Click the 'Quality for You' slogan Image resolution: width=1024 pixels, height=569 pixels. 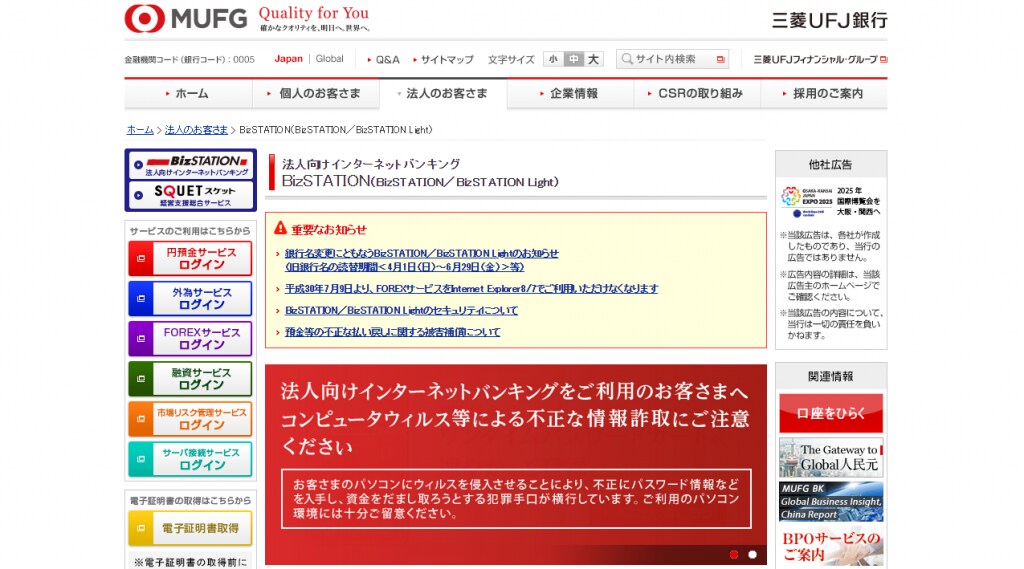click(x=313, y=13)
